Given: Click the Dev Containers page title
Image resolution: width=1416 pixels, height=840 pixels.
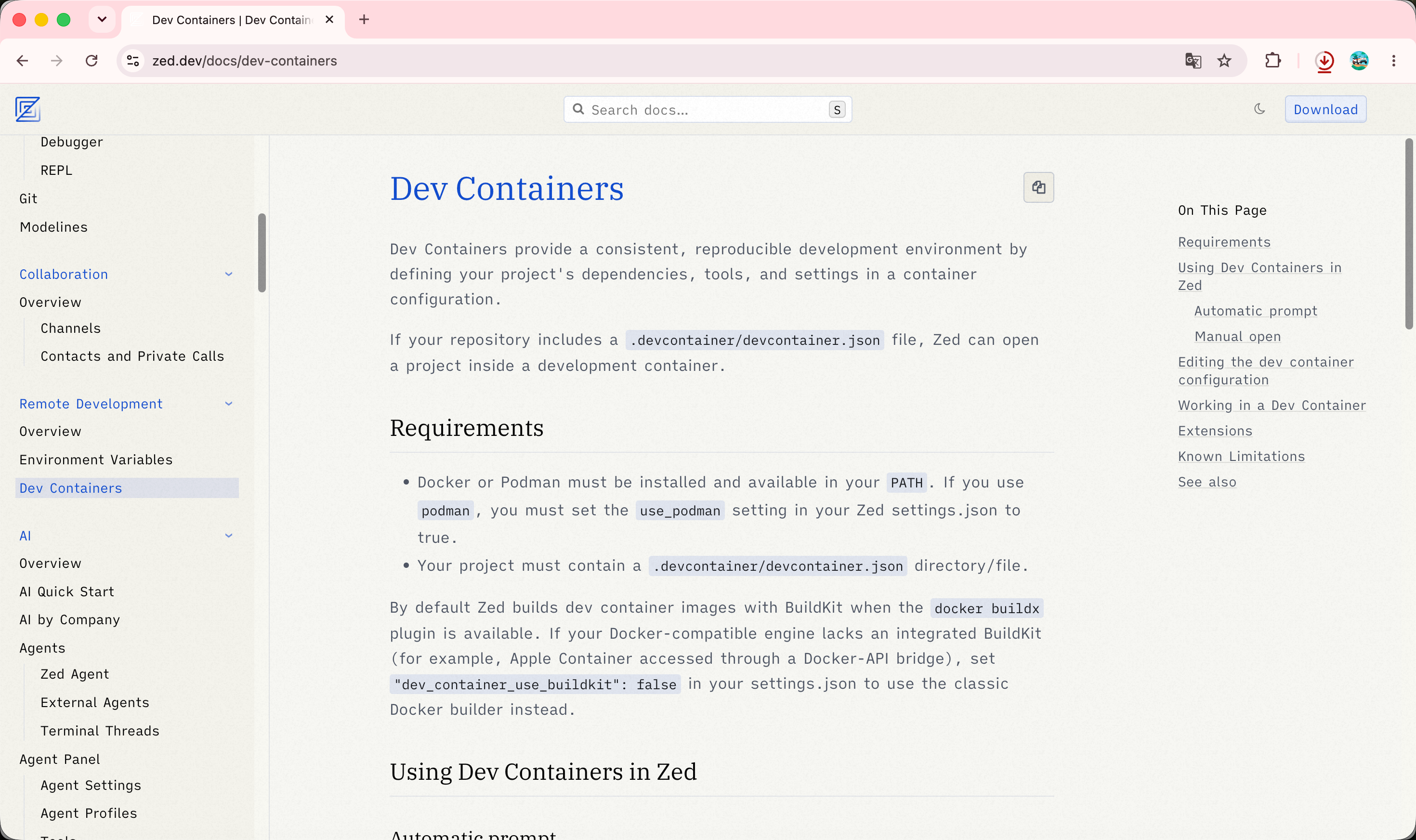Looking at the screenshot, I should click(507, 188).
